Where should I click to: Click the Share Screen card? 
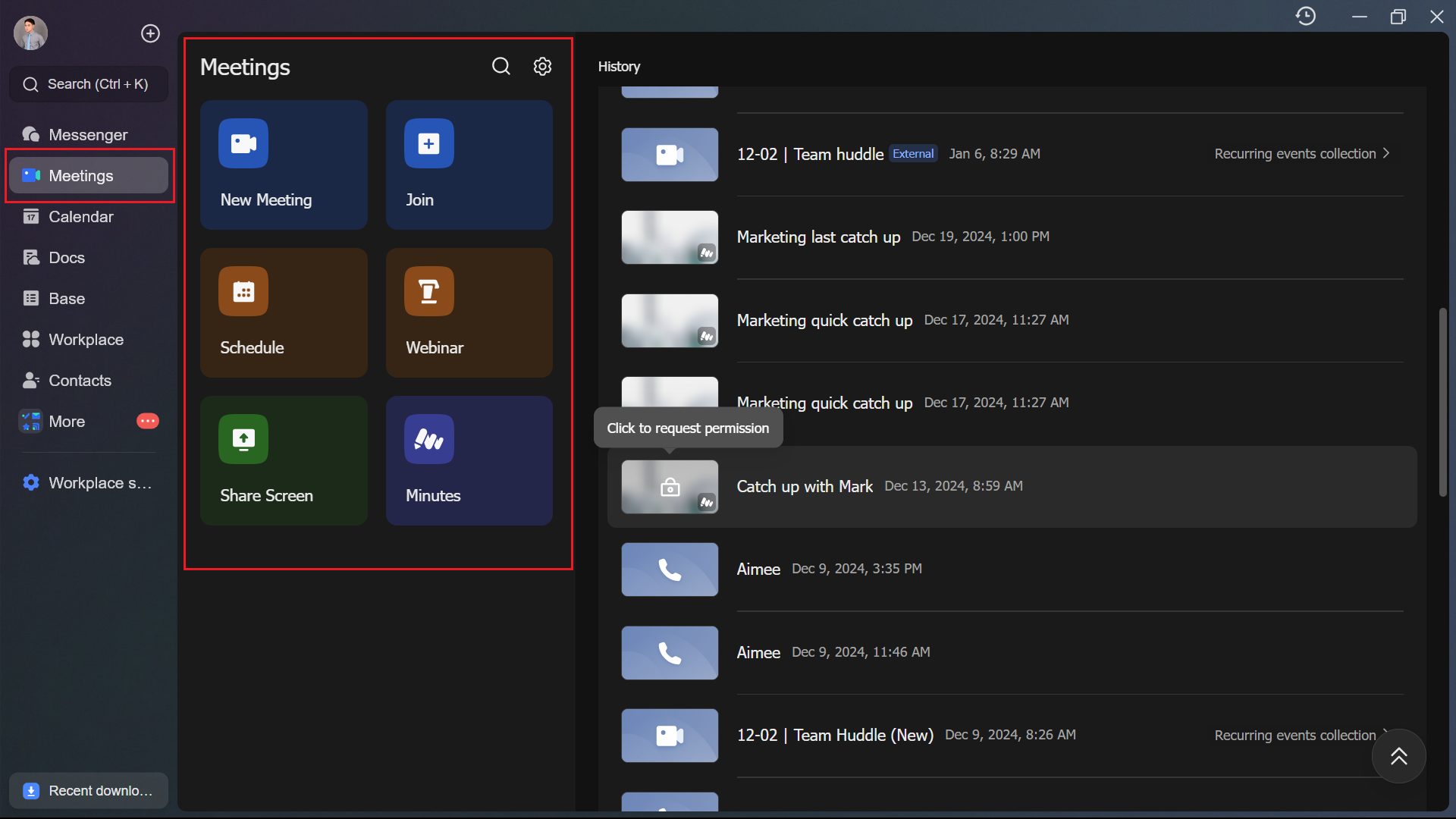tap(284, 460)
